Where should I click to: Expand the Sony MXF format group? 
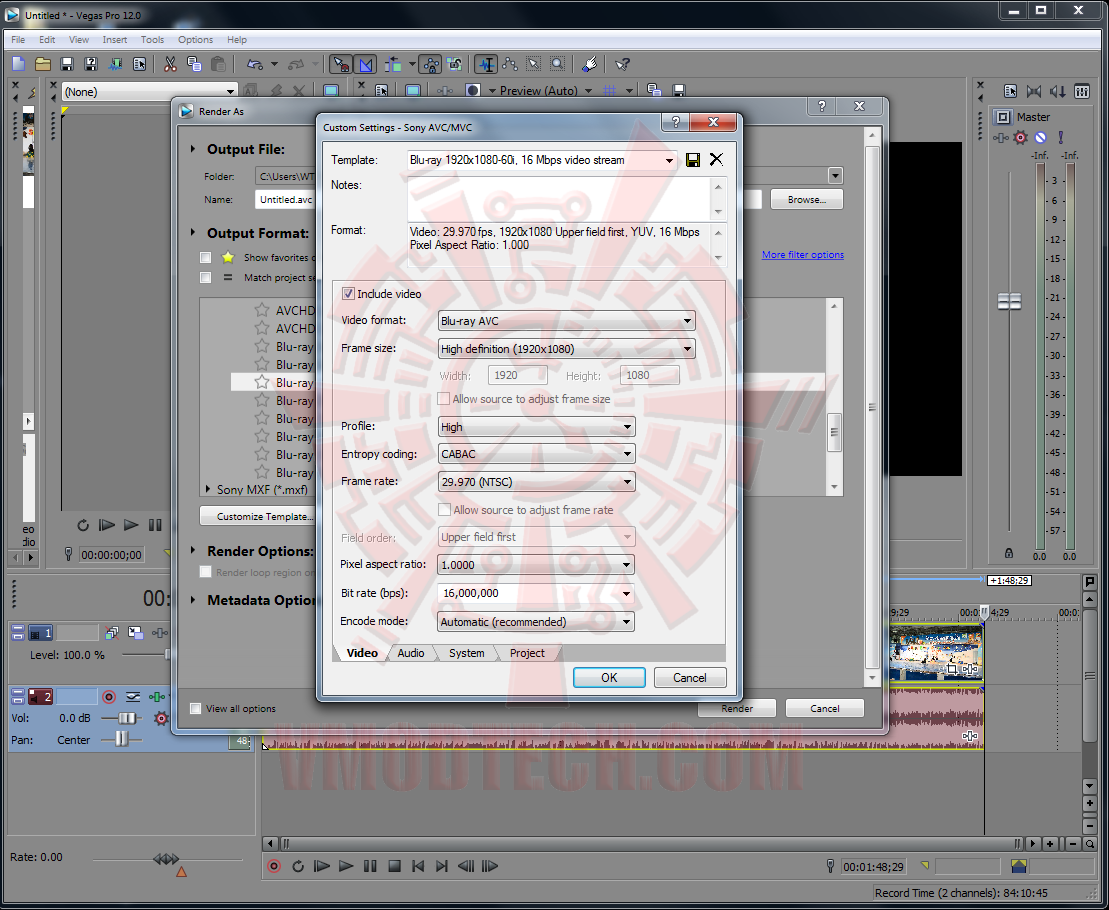point(208,489)
